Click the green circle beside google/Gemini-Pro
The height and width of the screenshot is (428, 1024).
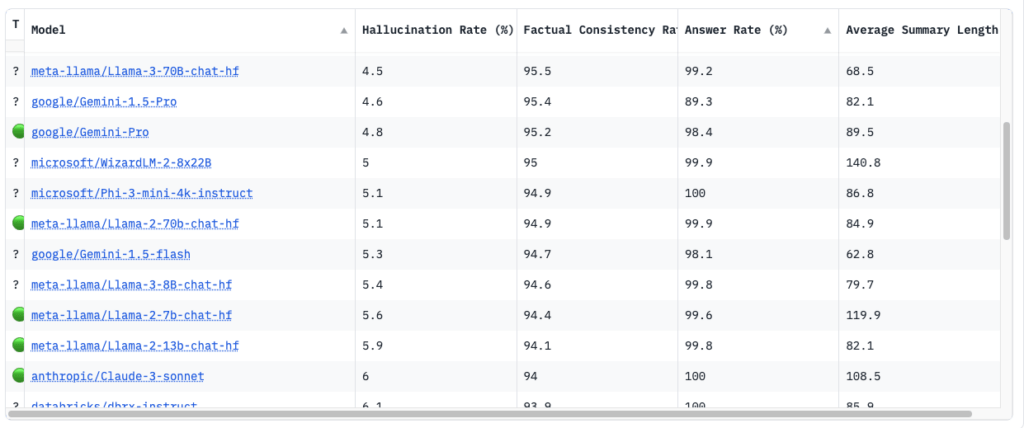point(17,132)
